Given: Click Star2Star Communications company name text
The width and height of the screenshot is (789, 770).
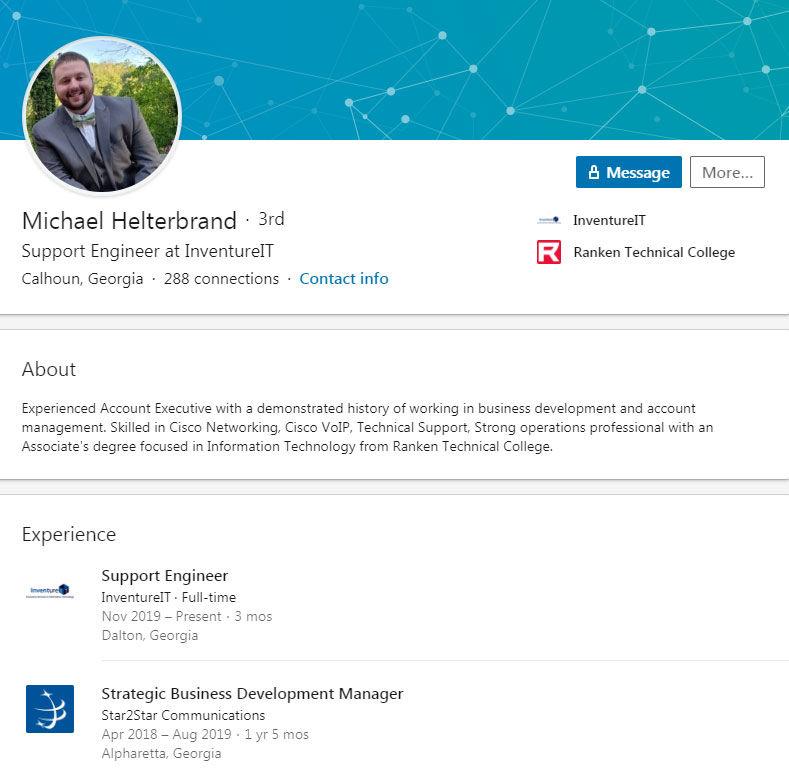Looking at the screenshot, I should 183,715.
